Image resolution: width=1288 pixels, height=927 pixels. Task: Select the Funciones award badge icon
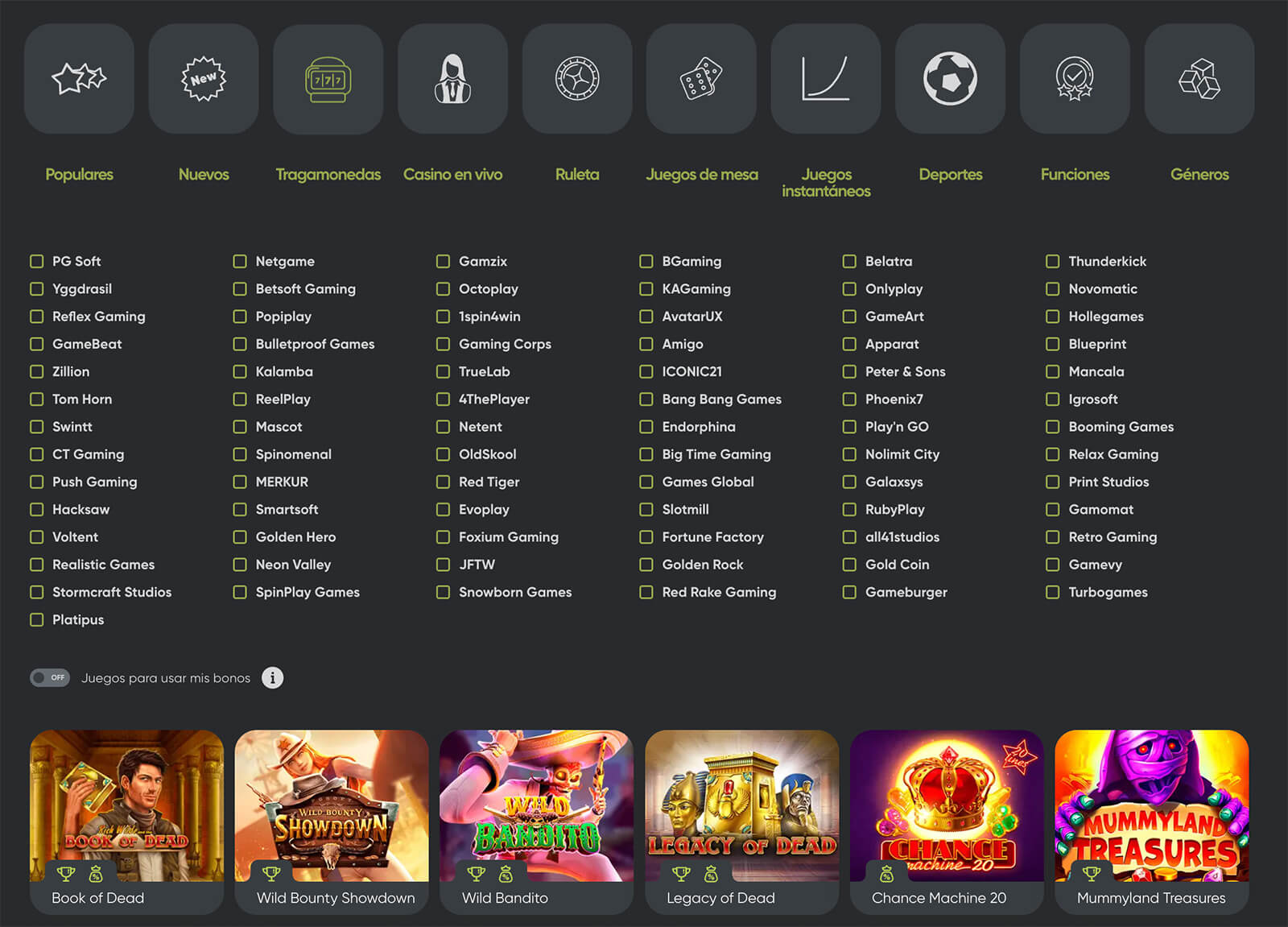1075,79
